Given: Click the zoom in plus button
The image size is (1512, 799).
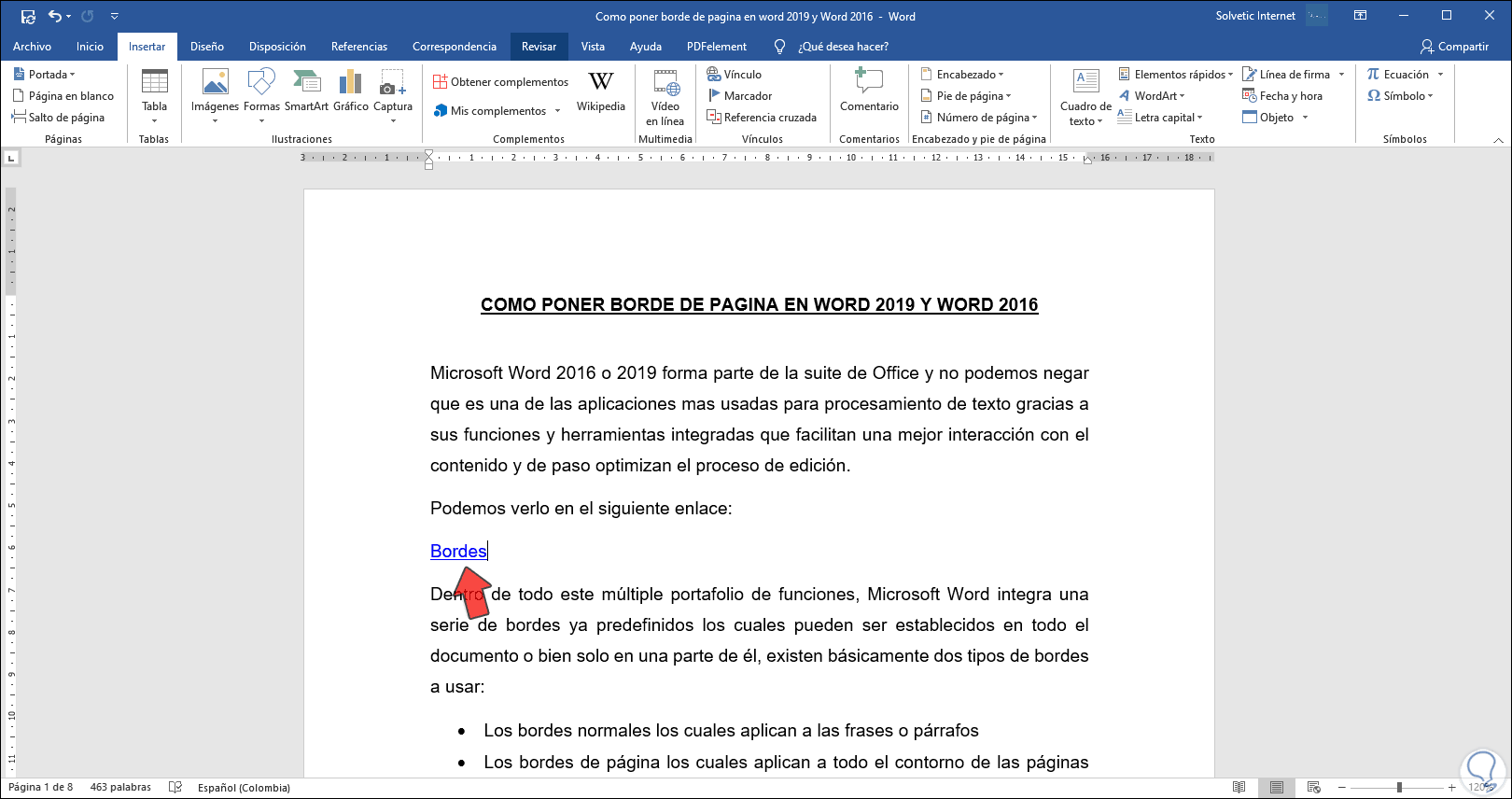Looking at the screenshot, I should pos(1452,788).
